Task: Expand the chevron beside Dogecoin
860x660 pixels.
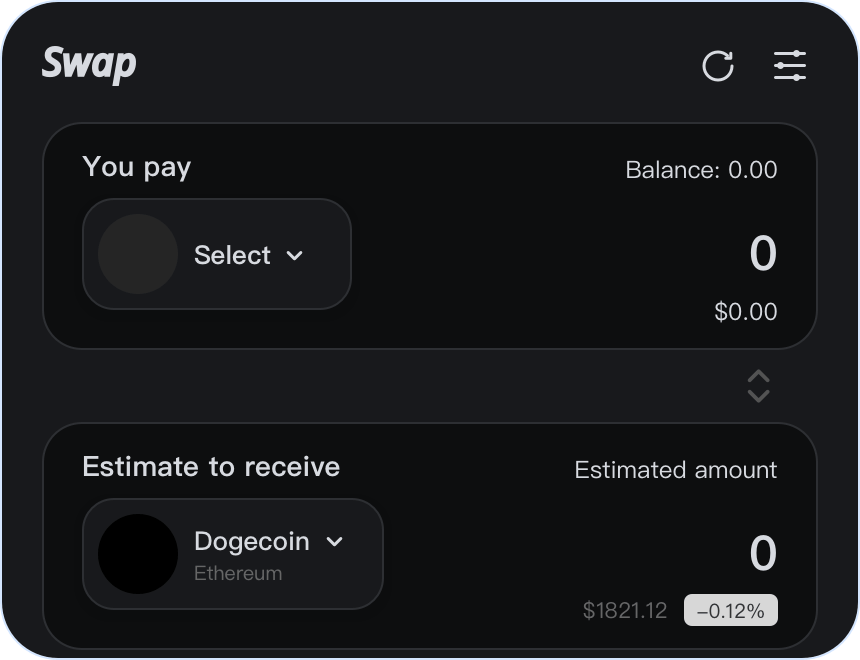Action: pyautogui.click(x=335, y=542)
